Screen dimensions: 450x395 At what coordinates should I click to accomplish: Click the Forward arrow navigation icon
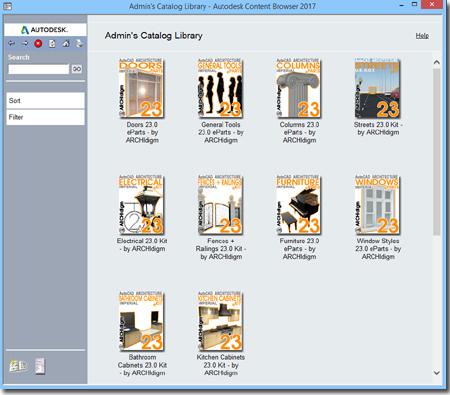point(25,43)
